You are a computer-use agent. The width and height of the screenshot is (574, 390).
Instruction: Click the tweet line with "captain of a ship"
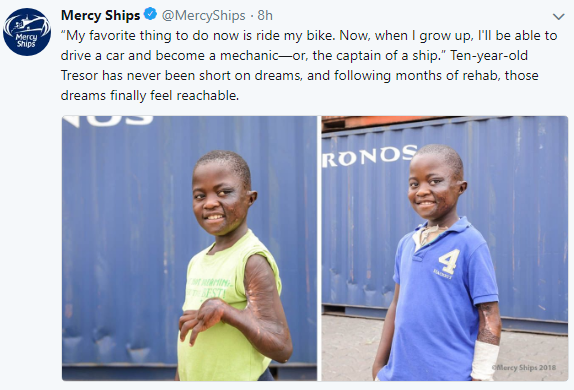click(x=294, y=56)
